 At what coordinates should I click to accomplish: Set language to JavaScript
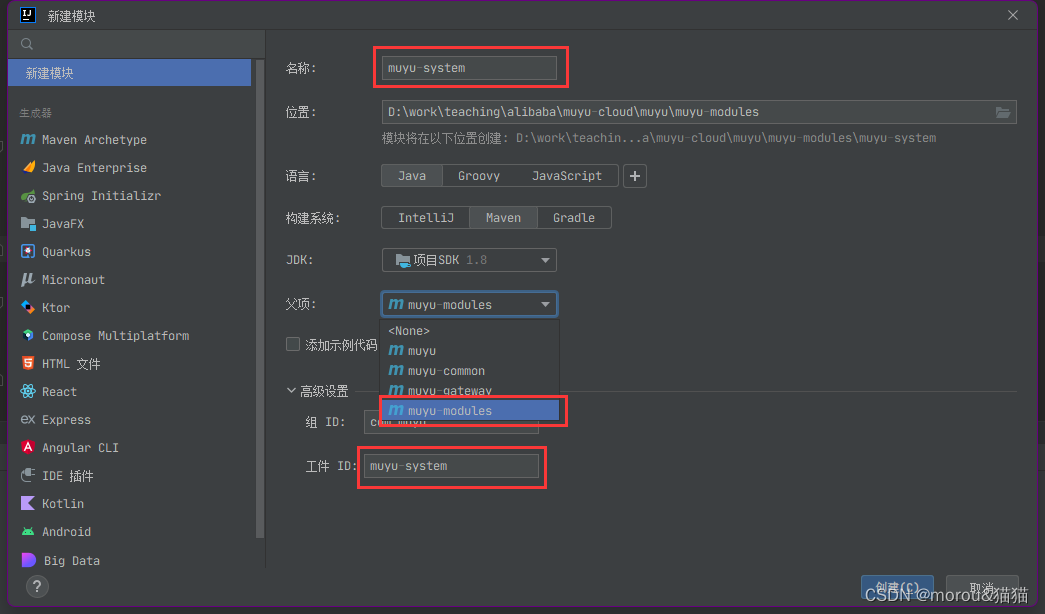point(566,176)
